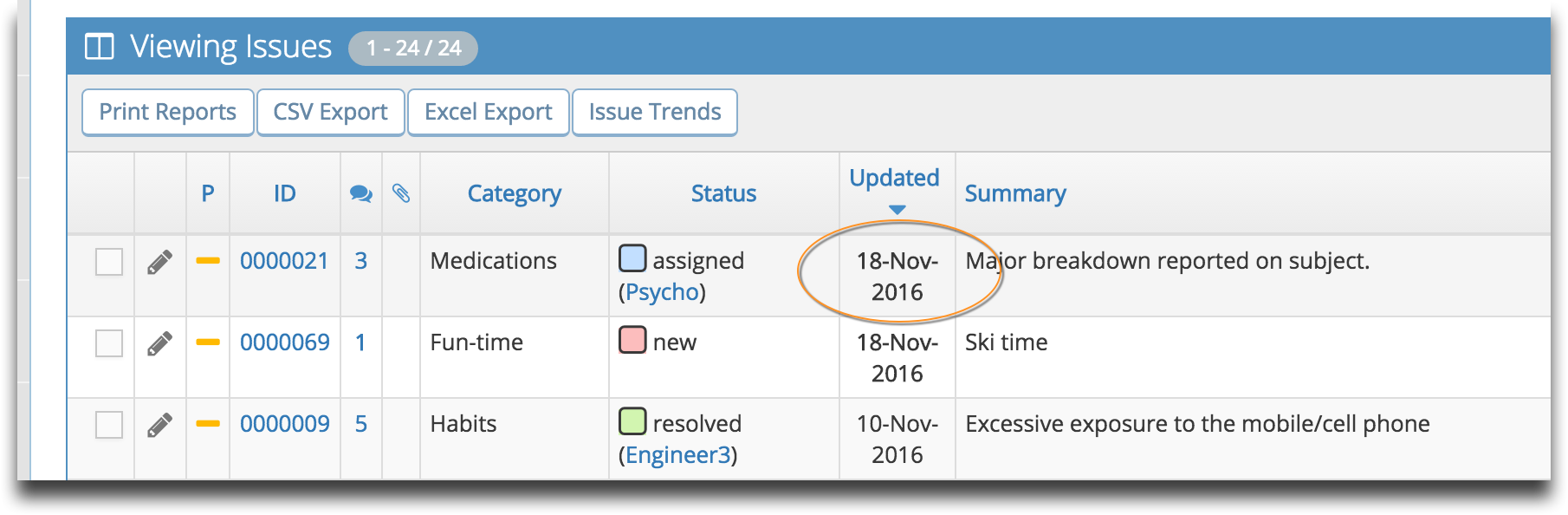The image size is (1568, 515).
Task: Sort issues by Status column header
Action: 724,193
